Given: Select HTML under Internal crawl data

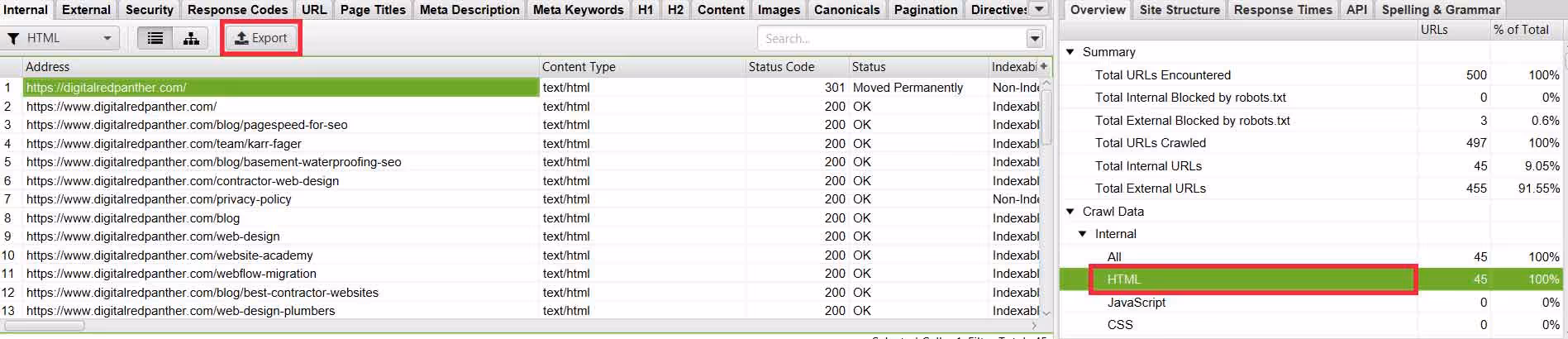Looking at the screenshot, I should tap(1311, 279).
